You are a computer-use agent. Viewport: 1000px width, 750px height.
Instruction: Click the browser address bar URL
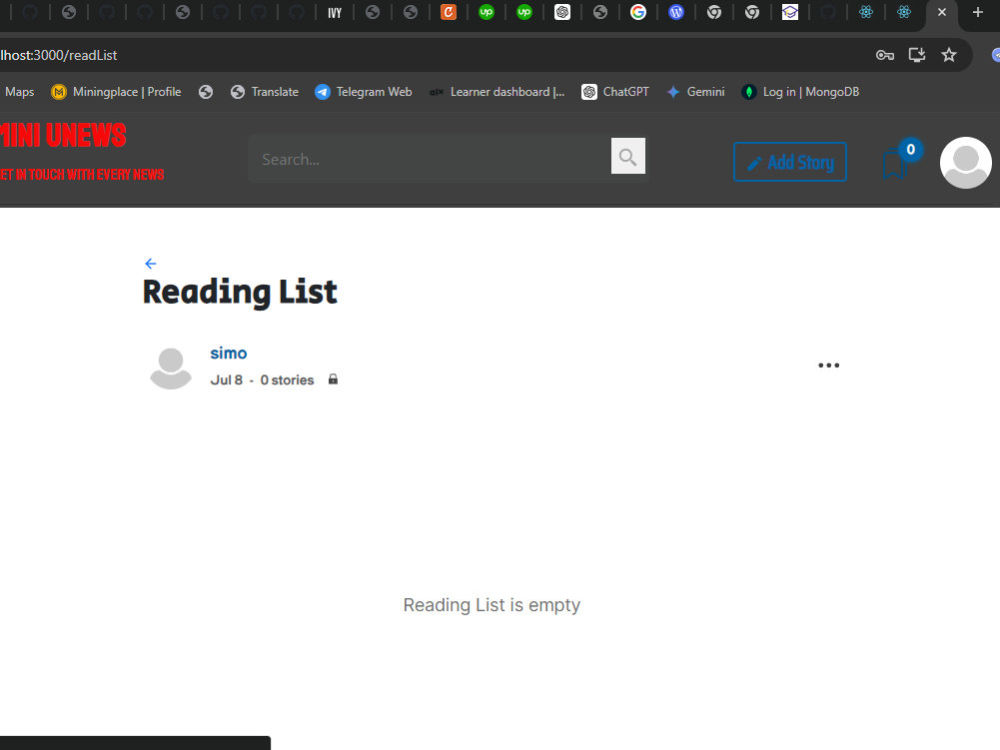click(x=59, y=55)
